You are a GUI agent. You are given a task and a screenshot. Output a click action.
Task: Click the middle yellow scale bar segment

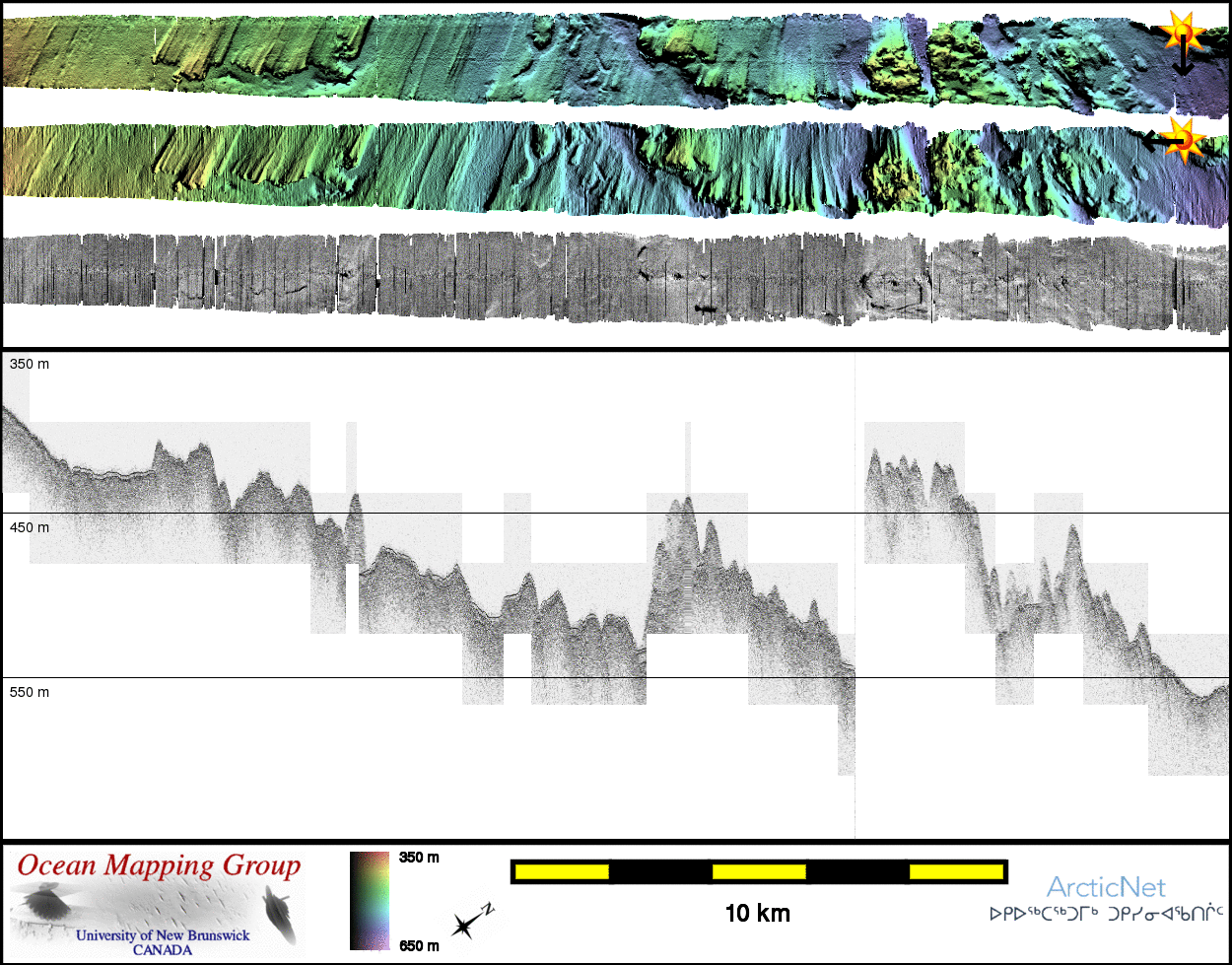[758, 871]
